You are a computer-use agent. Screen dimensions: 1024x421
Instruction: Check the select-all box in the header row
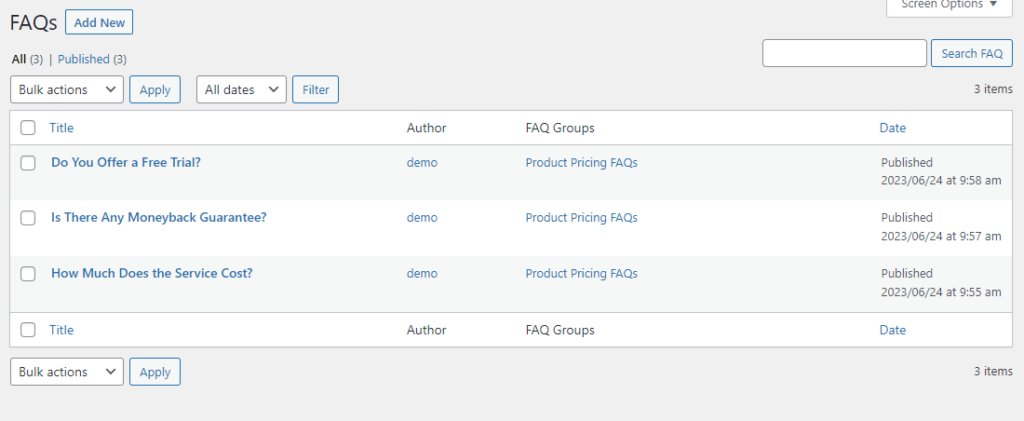[27, 128]
